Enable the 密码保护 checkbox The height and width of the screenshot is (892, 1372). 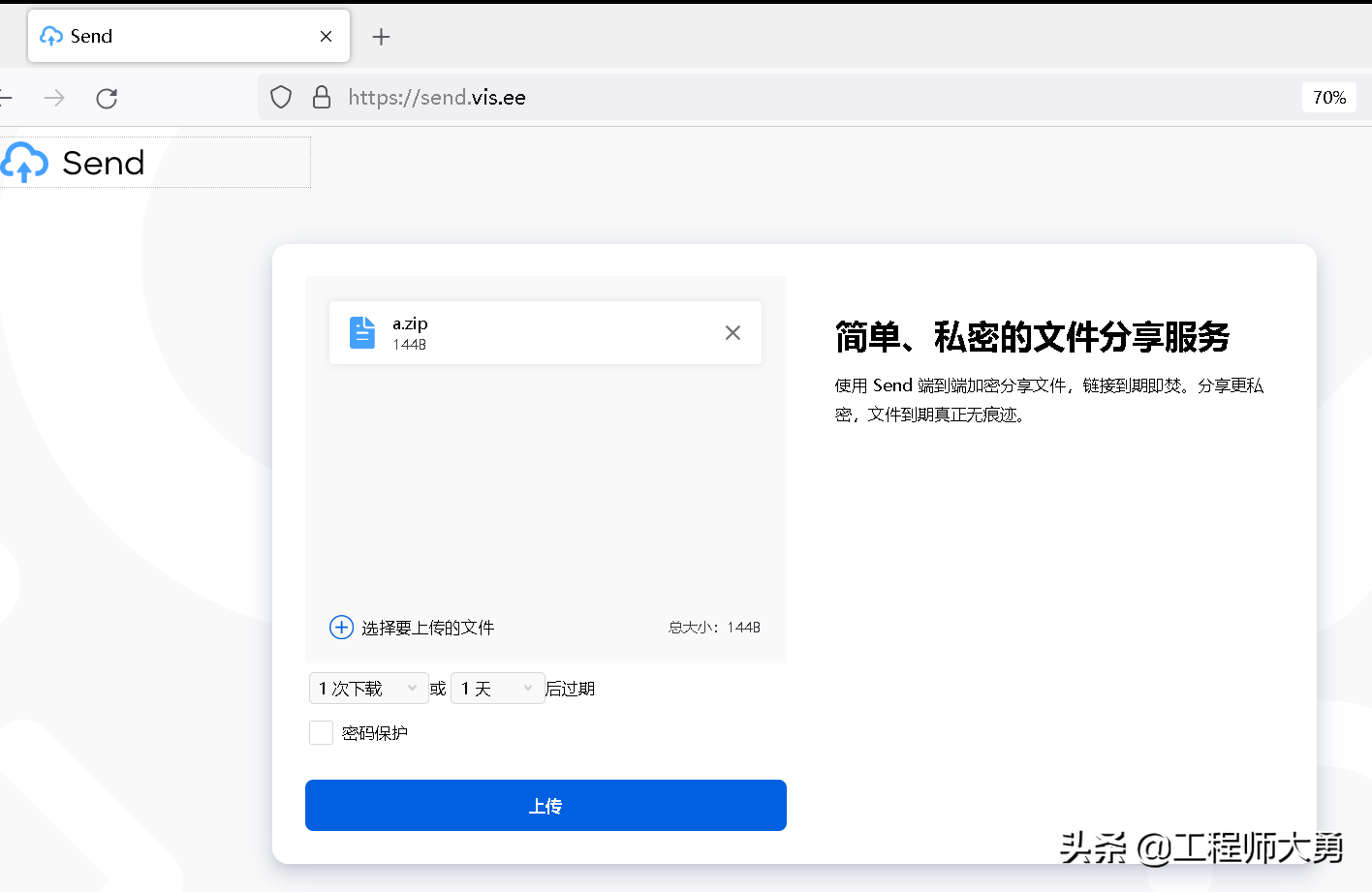click(321, 733)
